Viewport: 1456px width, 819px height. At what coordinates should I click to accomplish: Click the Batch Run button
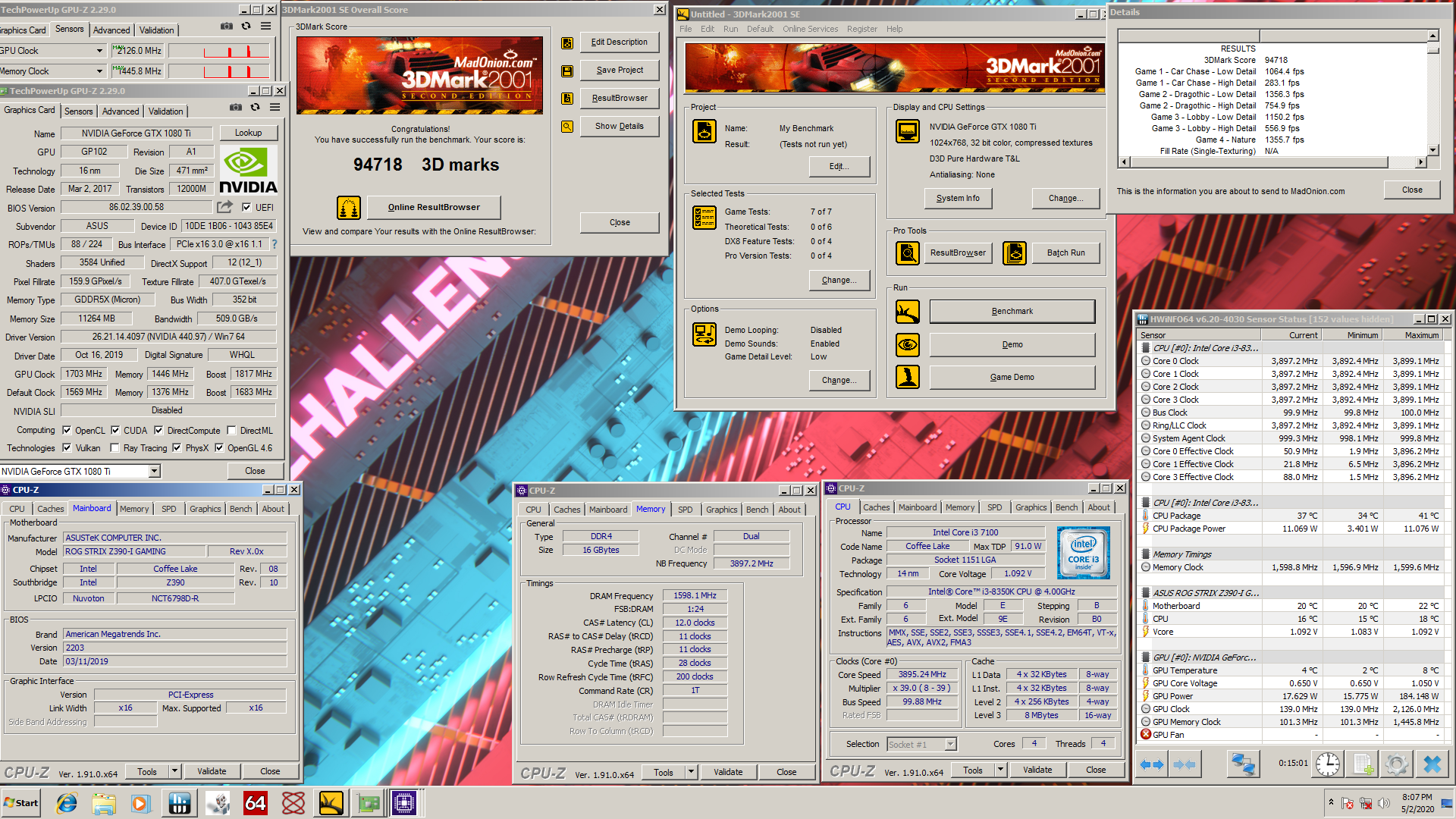(1065, 253)
